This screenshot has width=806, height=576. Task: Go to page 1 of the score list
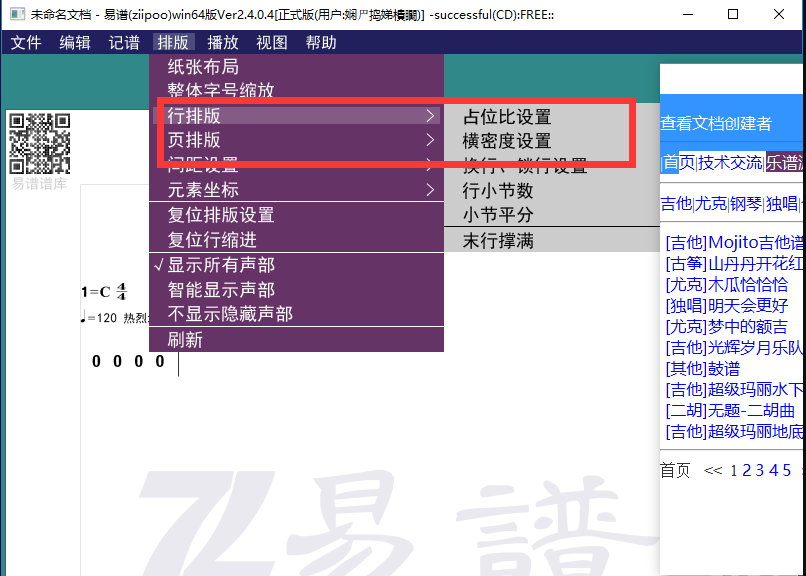tap(734, 470)
